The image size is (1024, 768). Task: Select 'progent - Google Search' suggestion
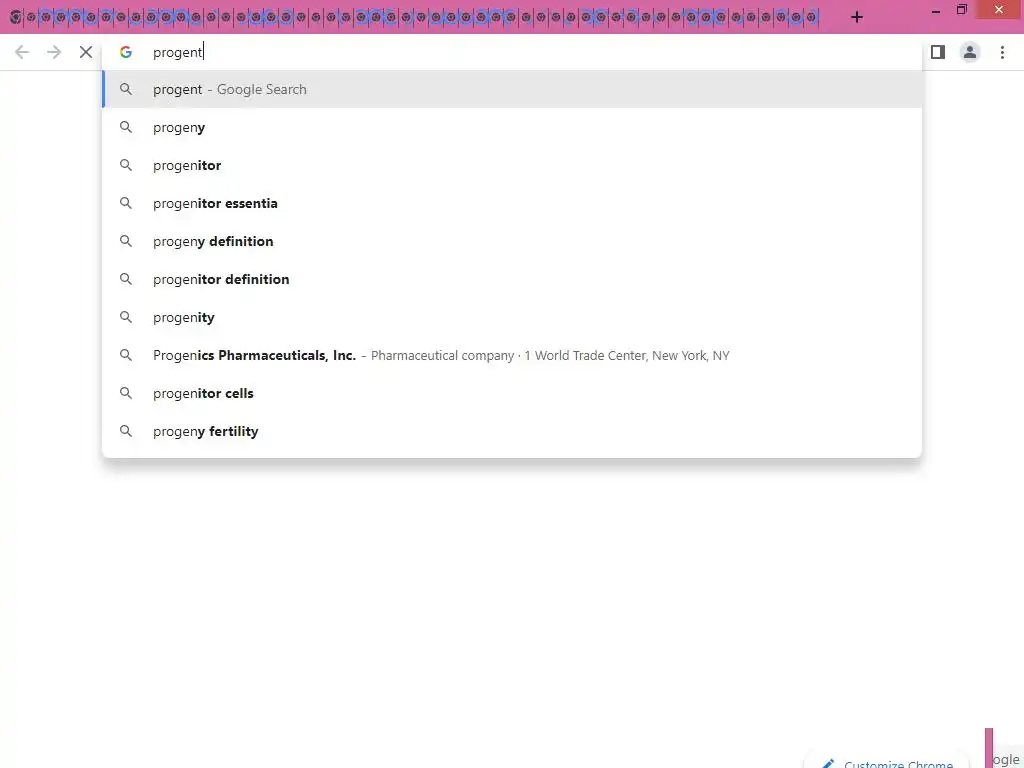512,89
